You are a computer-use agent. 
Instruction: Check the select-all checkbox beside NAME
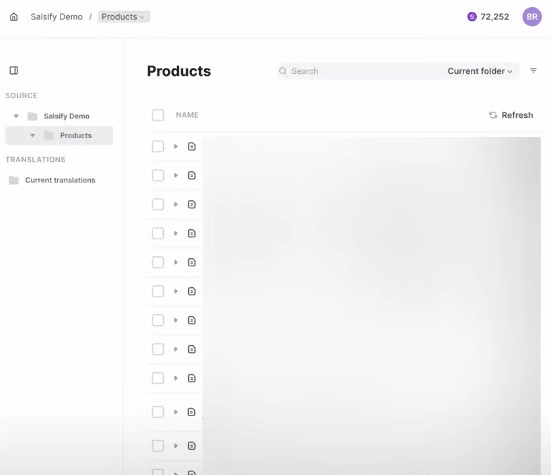click(158, 115)
